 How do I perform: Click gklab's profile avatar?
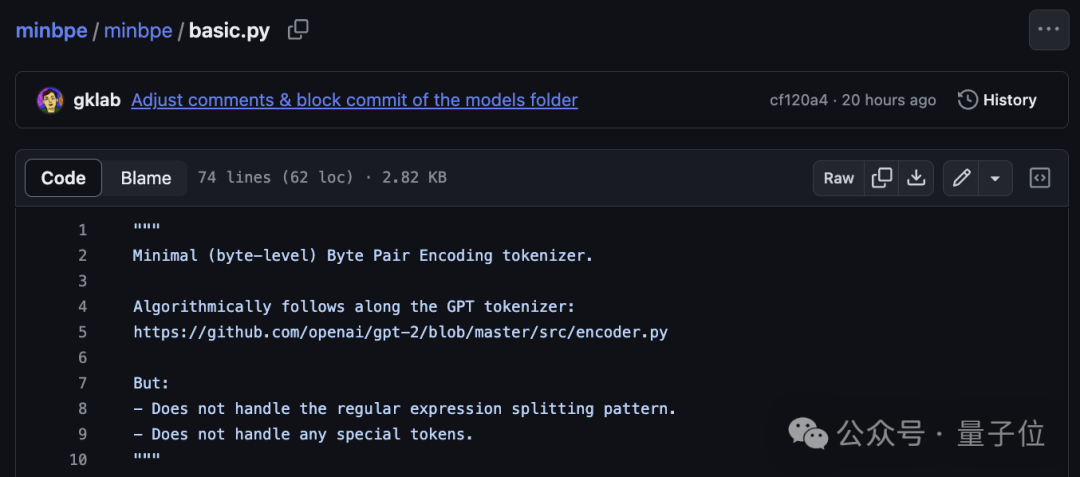pyautogui.click(x=50, y=100)
